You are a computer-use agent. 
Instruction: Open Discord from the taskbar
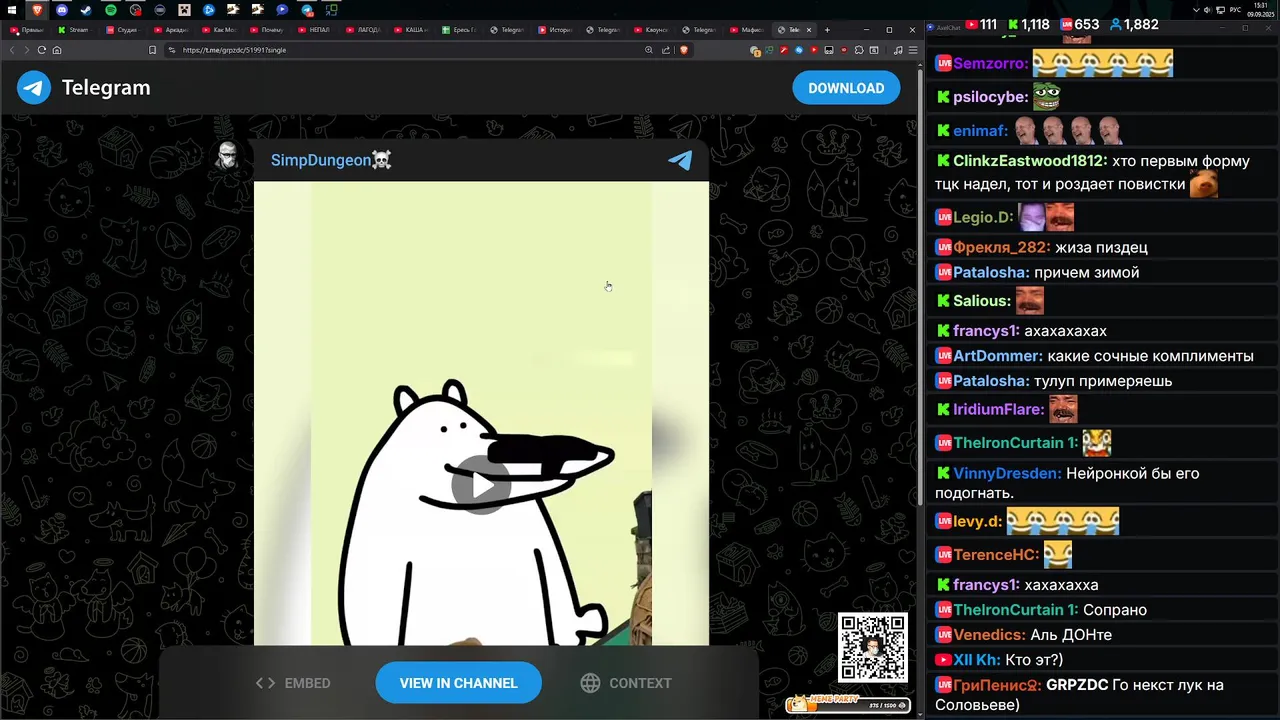tap(62, 9)
